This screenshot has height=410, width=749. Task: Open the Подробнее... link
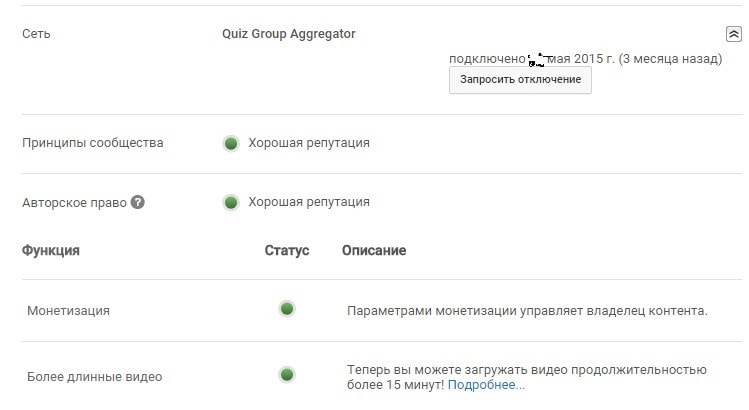pos(486,384)
